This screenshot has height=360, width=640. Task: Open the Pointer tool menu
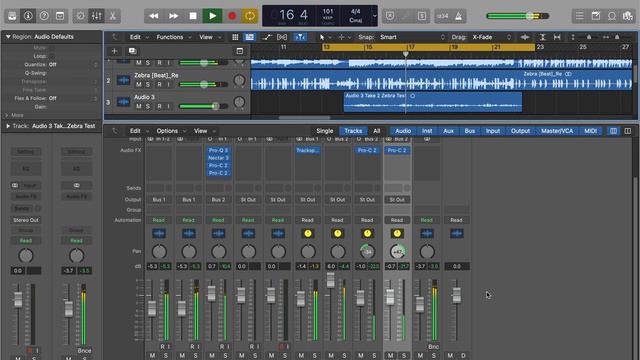pos(324,37)
